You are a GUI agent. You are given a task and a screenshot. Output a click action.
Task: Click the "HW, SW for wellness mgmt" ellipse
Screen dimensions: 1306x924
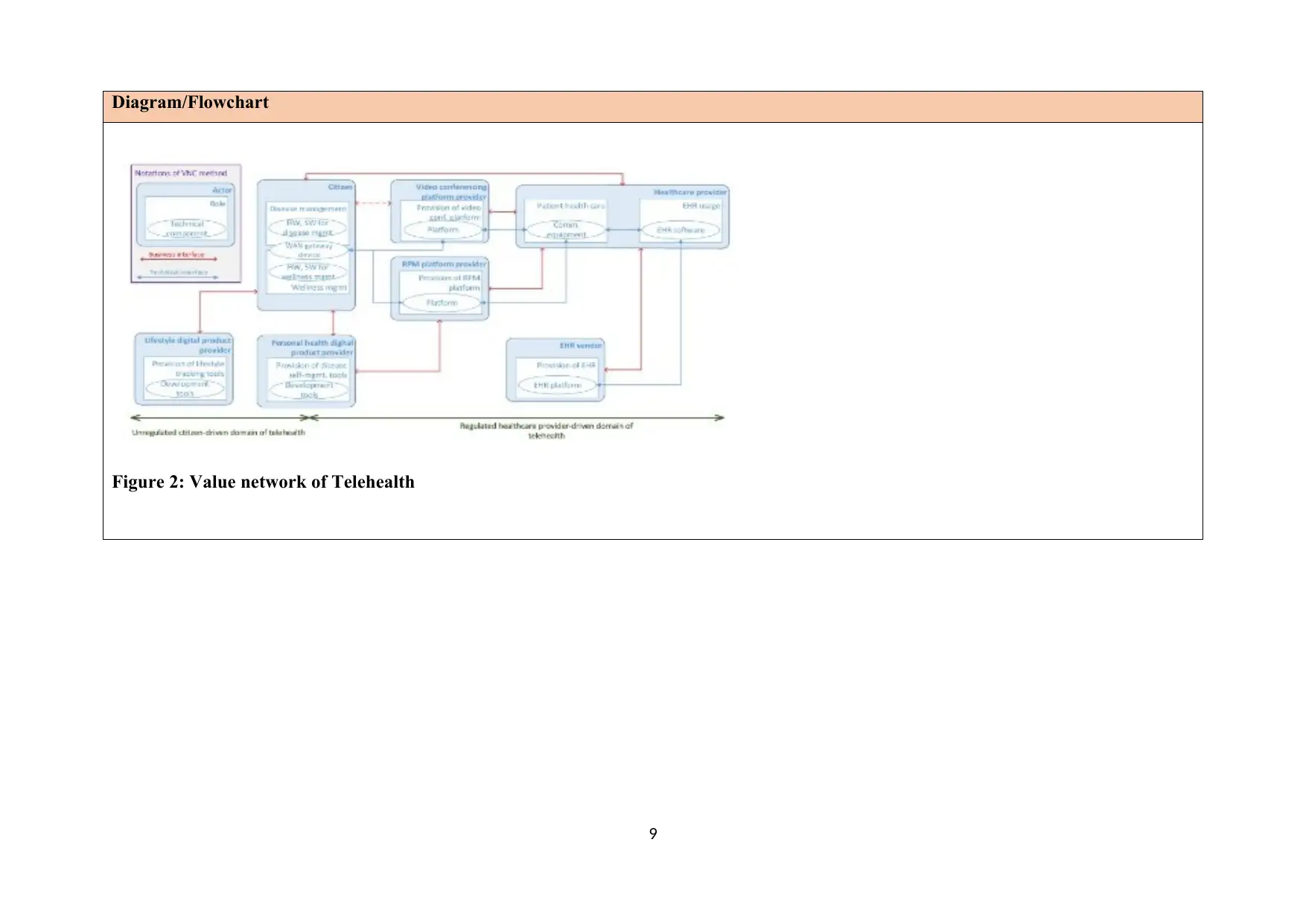[308, 272]
